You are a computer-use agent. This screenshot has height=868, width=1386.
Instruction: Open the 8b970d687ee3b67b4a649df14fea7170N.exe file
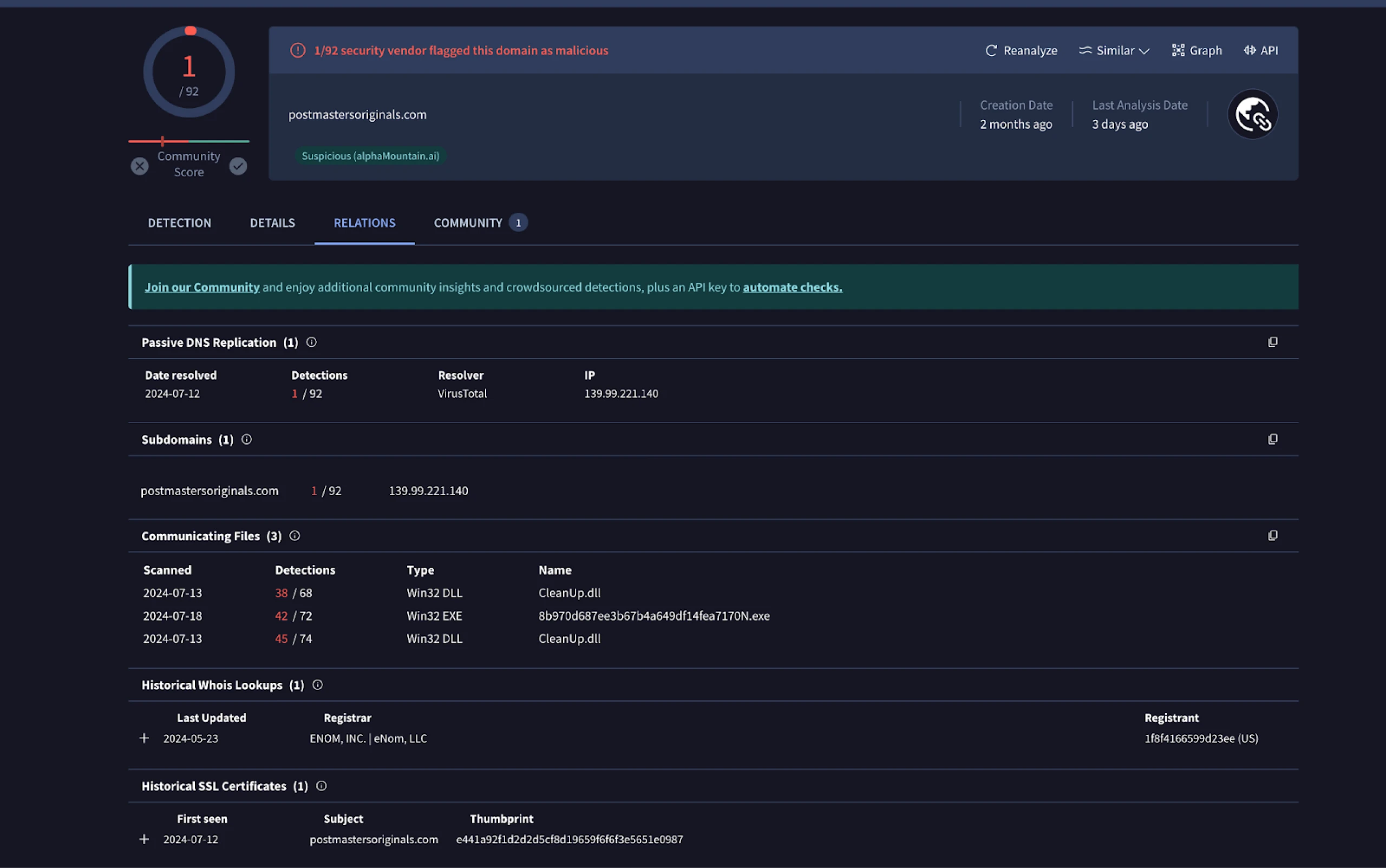click(x=653, y=616)
